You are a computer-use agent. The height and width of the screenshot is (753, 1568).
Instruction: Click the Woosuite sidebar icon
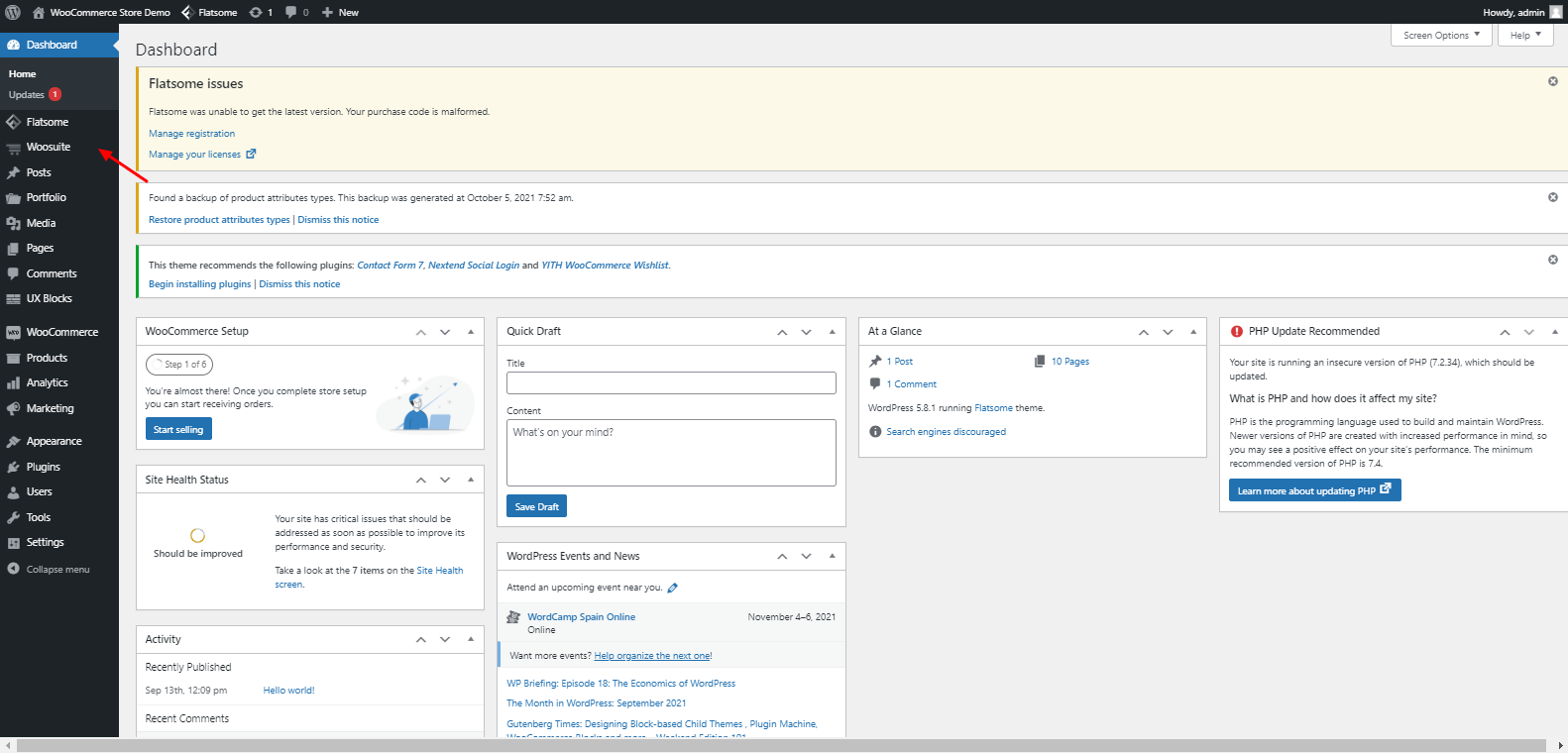coord(13,148)
